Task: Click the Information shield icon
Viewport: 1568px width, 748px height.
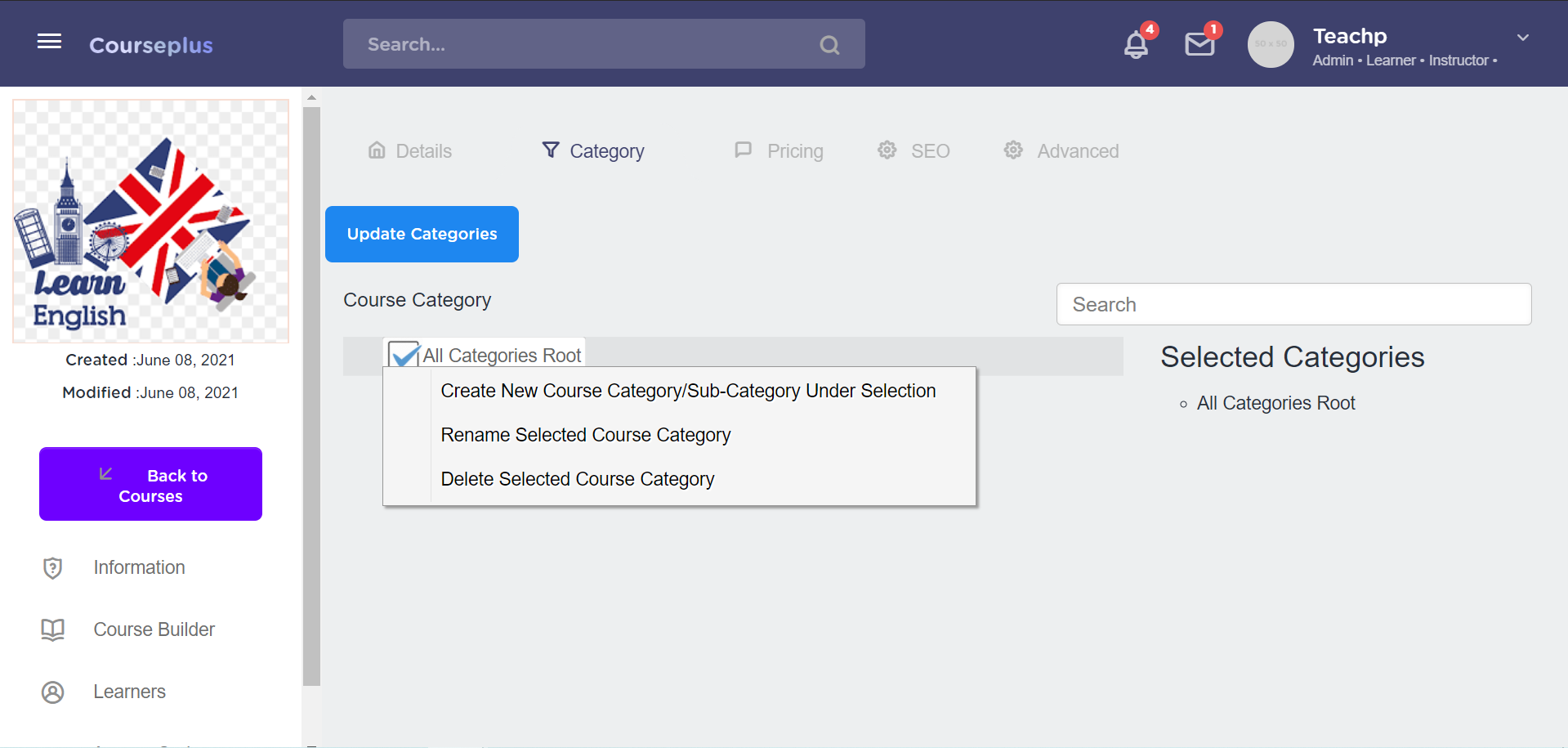Action: (53, 567)
